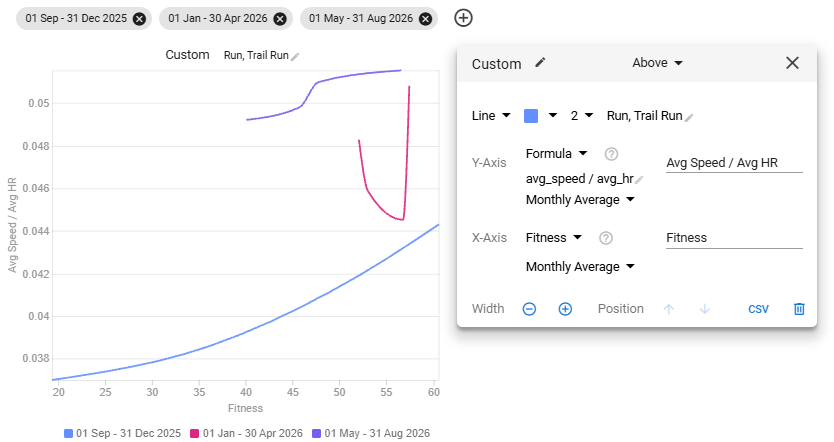Toggle the 01 Jan - 30 Apr 2026 legend series
The height and width of the screenshot is (442, 834).
(246, 433)
